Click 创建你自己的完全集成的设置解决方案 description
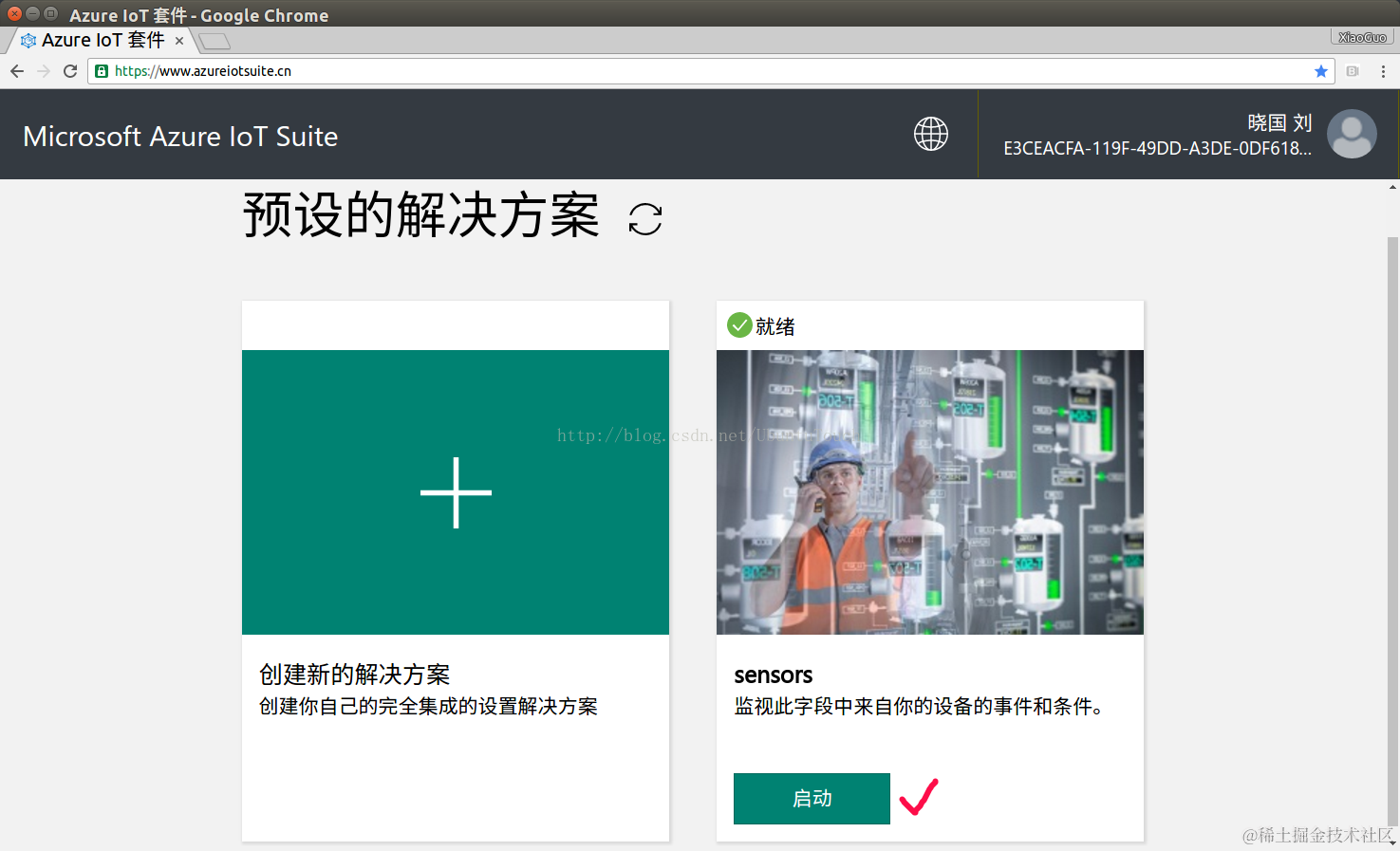1400x851 pixels. 428,707
